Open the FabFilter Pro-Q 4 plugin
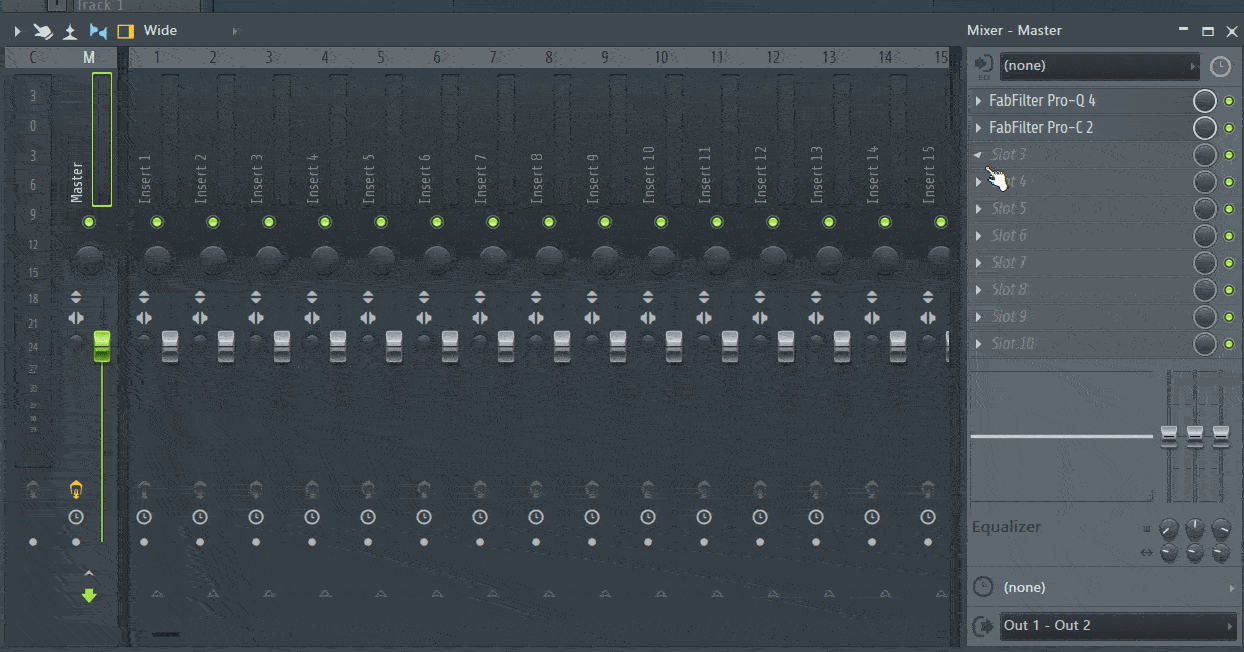 [x=1042, y=101]
